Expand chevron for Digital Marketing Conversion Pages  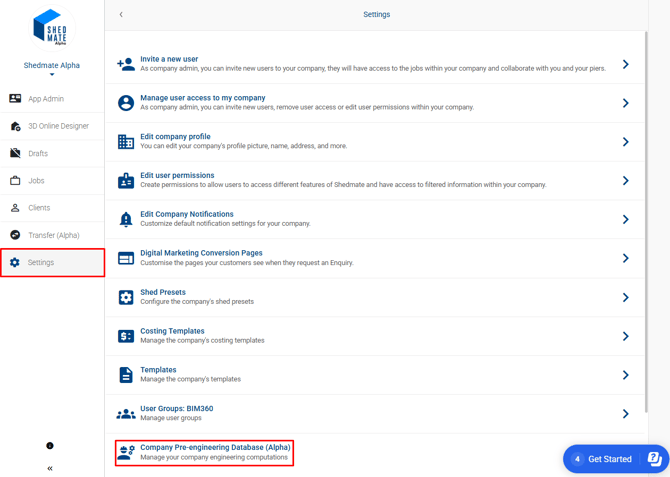626,258
